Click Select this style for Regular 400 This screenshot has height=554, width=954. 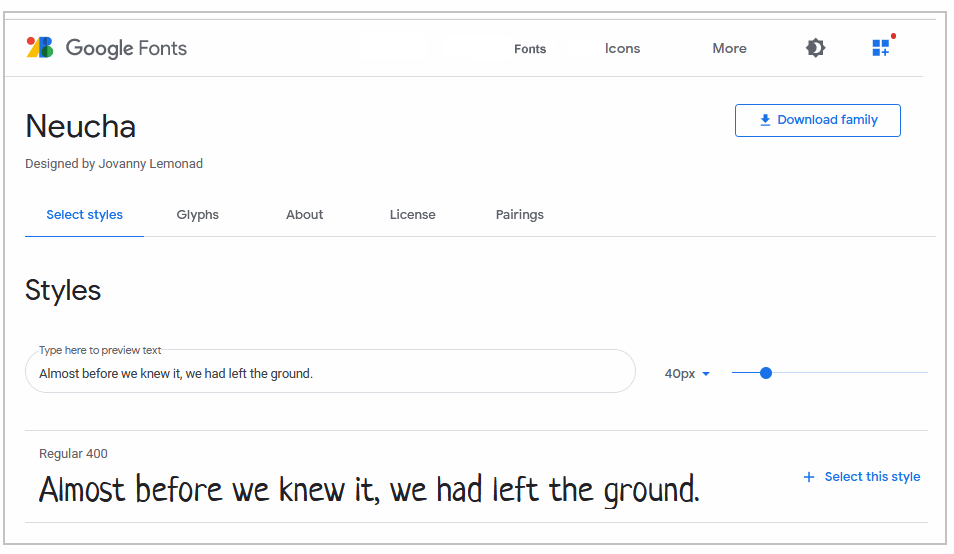[862, 477]
